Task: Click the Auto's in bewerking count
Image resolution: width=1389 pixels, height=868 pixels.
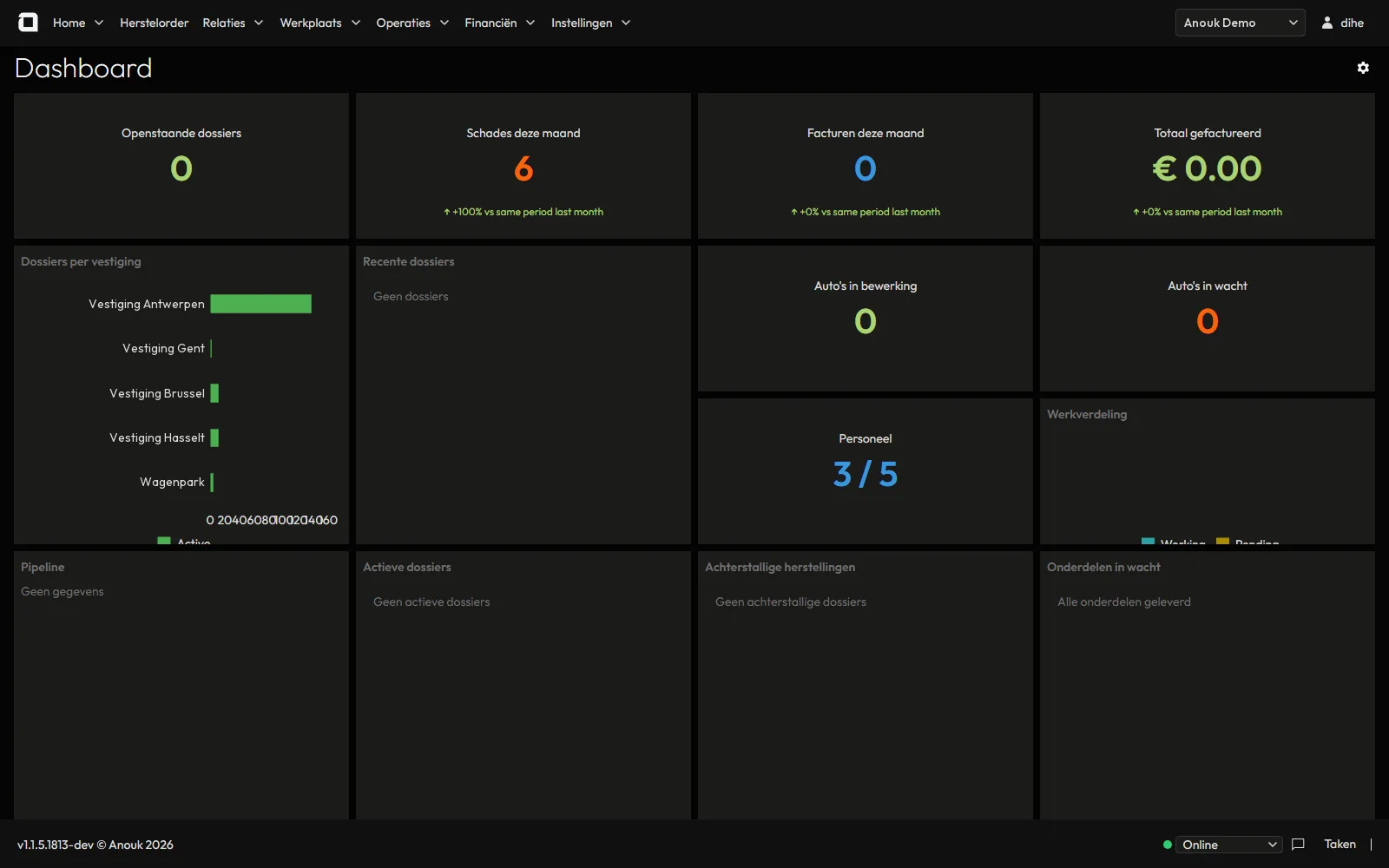Action: click(x=866, y=321)
